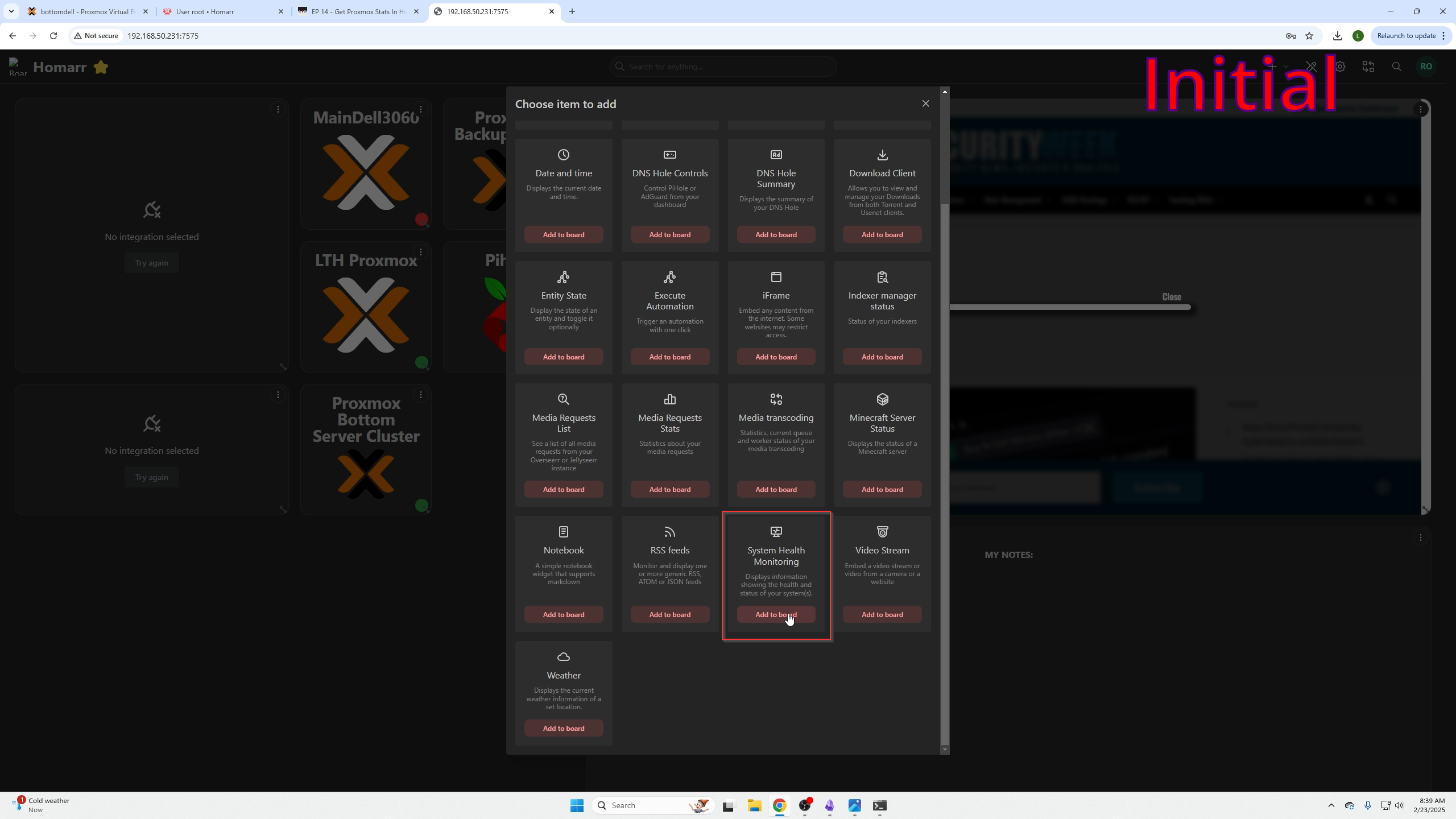Add Minecraft Server Status to board
Image resolution: width=1456 pixels, height=819 pixels.
click(882, 489)
